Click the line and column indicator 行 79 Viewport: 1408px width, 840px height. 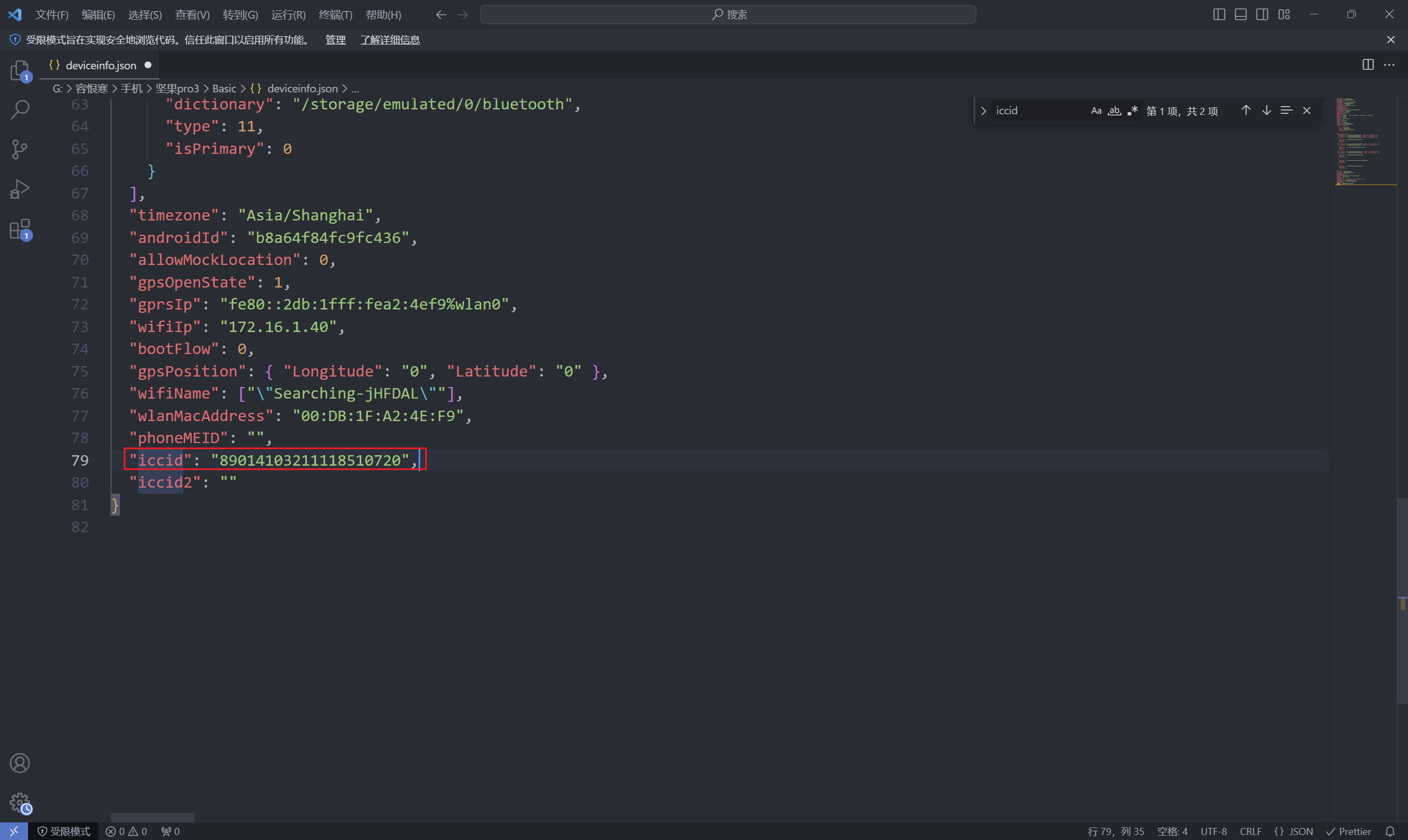click(1115, 831)
